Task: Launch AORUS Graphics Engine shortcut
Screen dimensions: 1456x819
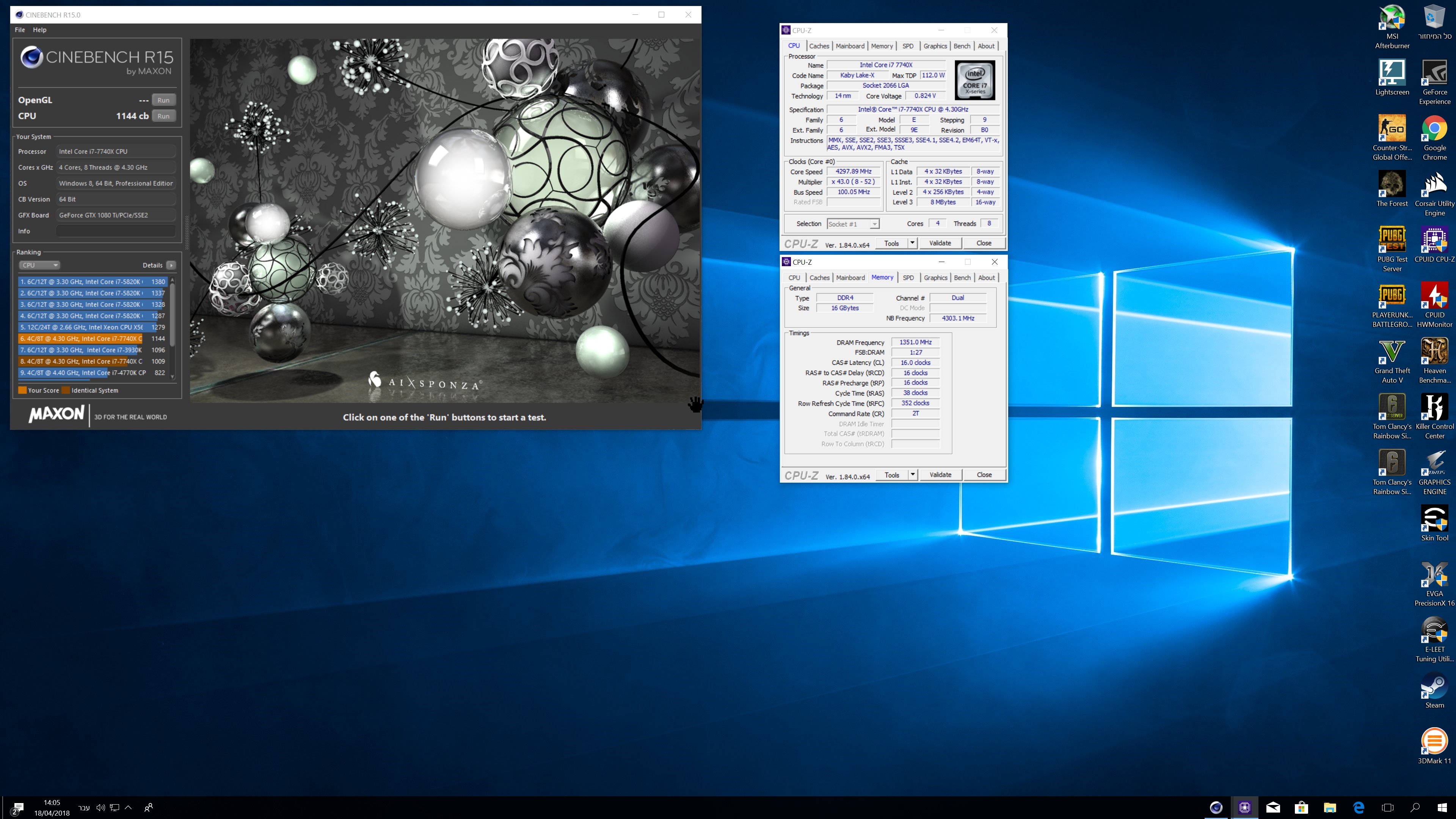Action: click(1434, 472)
